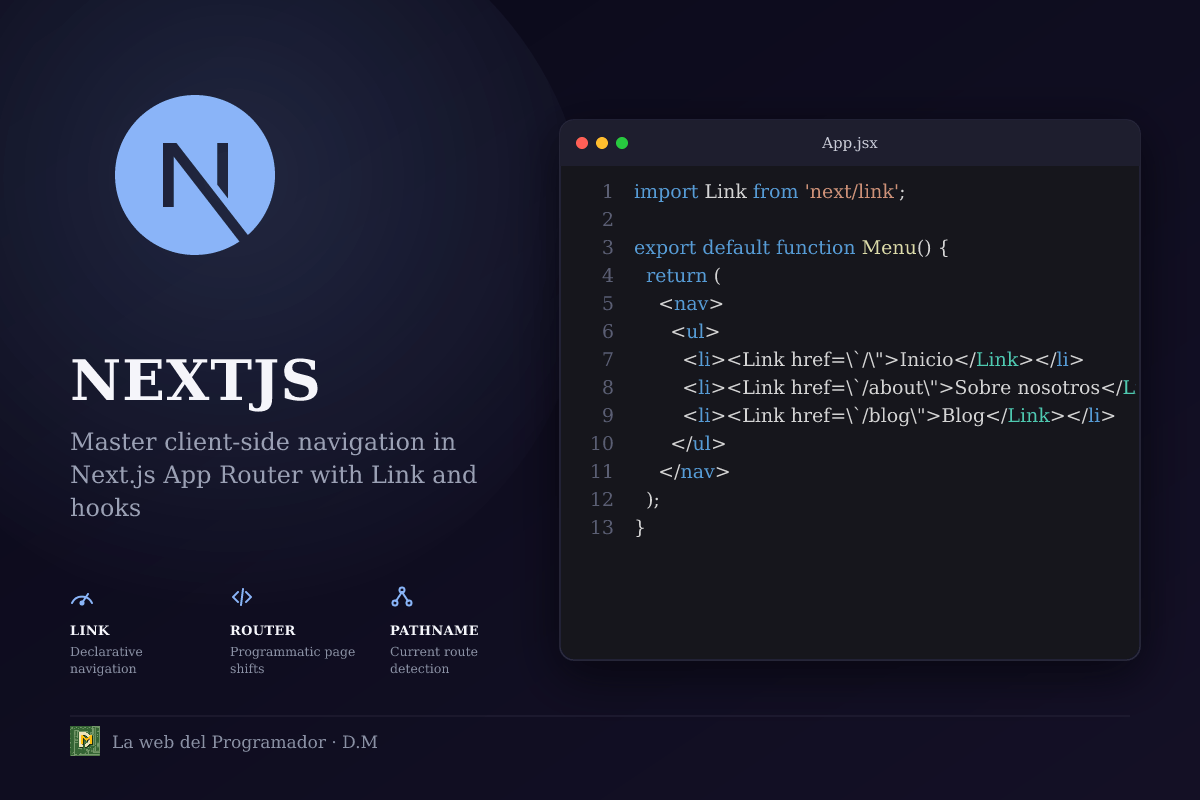This screenshot has height=800, width=1200.
Task: Select the App.jsx file title
Action: coord(850,143)
